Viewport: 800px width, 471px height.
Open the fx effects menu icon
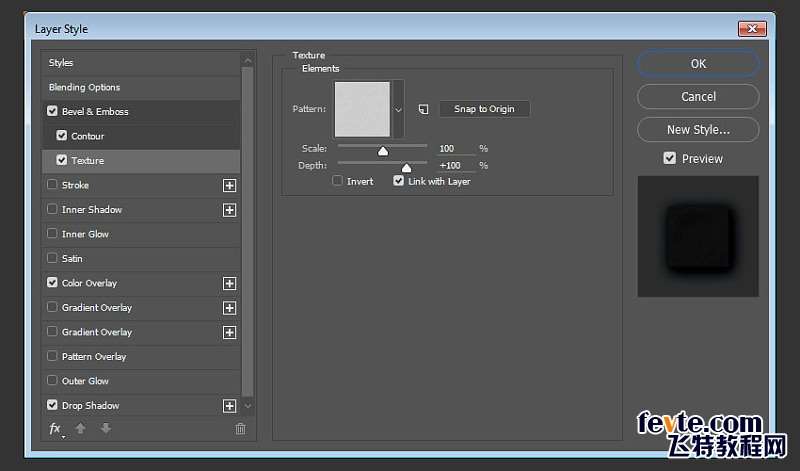tap(56, 429)
